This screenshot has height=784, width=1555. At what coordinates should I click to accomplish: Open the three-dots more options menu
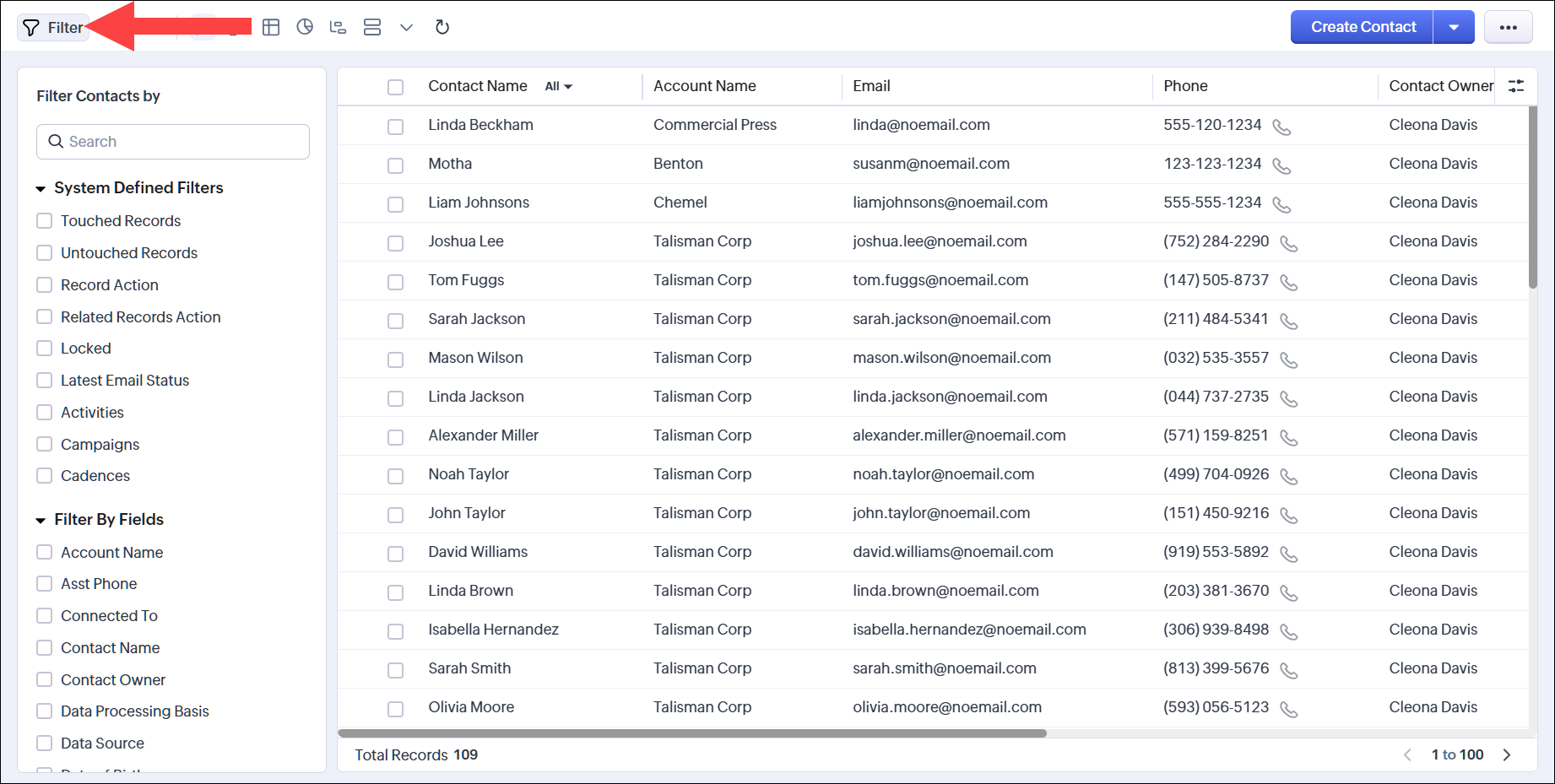(x=1508, y=27)
